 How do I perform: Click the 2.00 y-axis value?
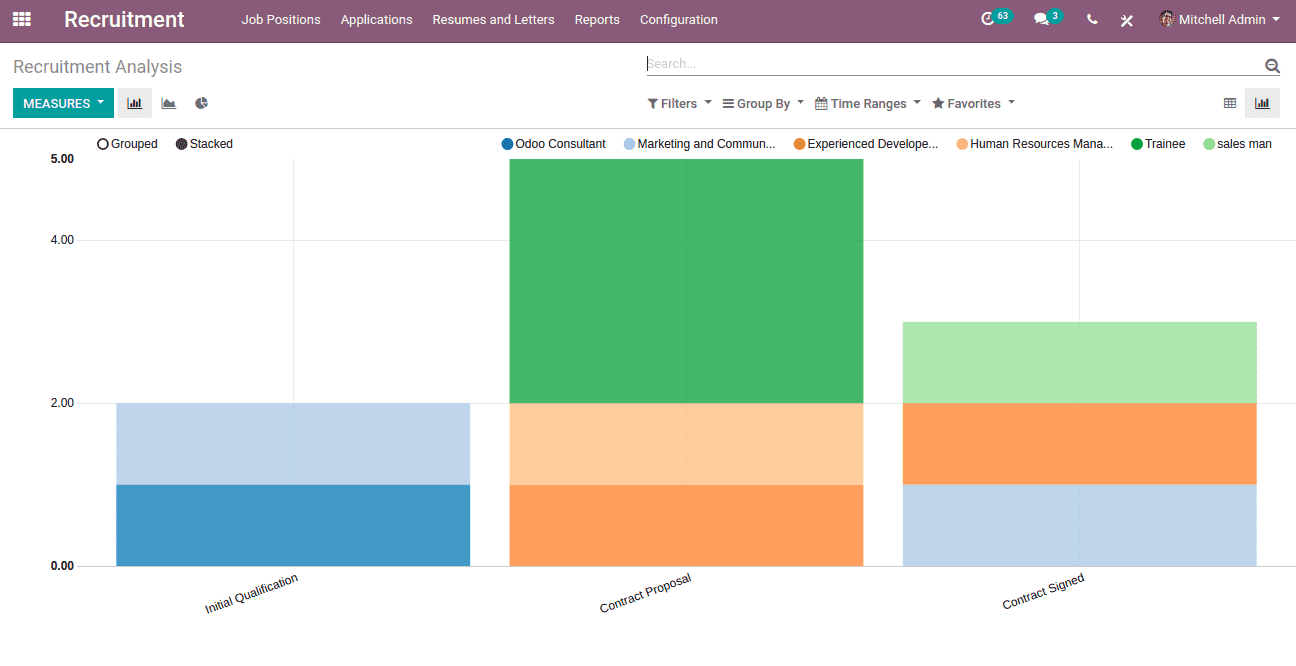[x=62, y=403]
